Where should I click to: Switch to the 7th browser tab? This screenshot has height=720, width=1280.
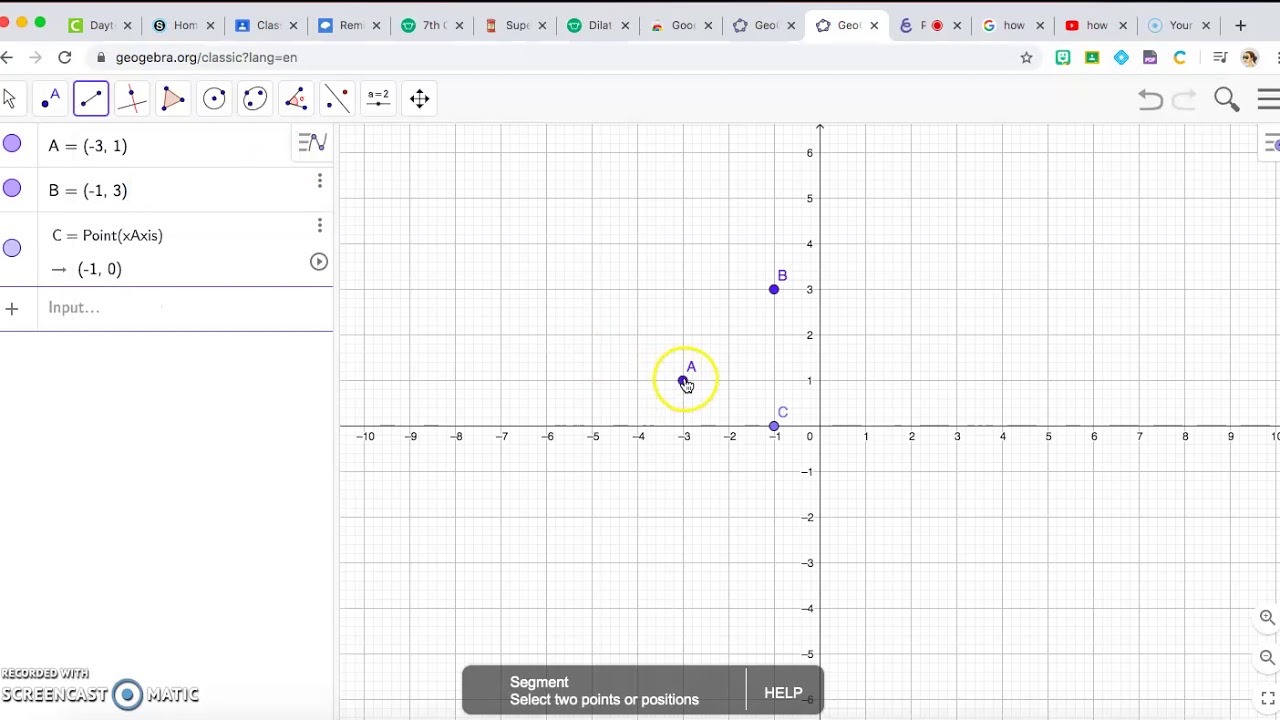pyautogui.click(x=433, y=25)
